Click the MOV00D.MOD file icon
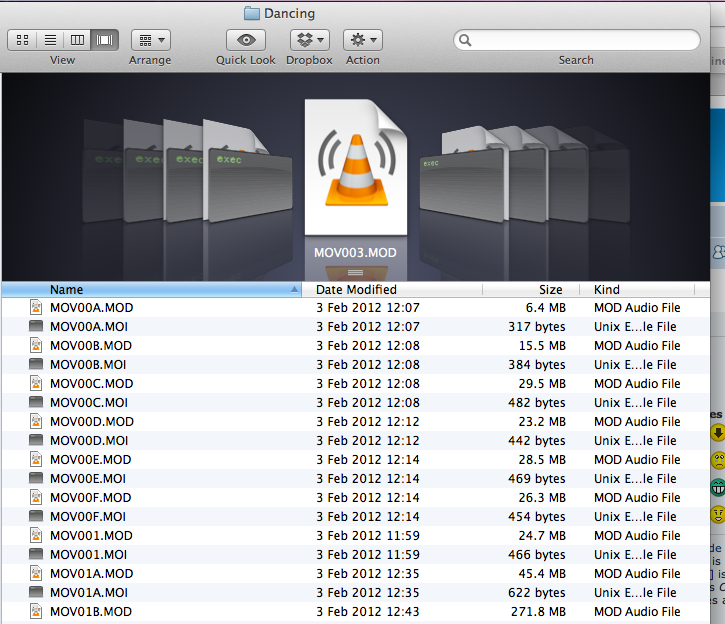The height and width of the screenshot is (624, 725). pos(36,421)
